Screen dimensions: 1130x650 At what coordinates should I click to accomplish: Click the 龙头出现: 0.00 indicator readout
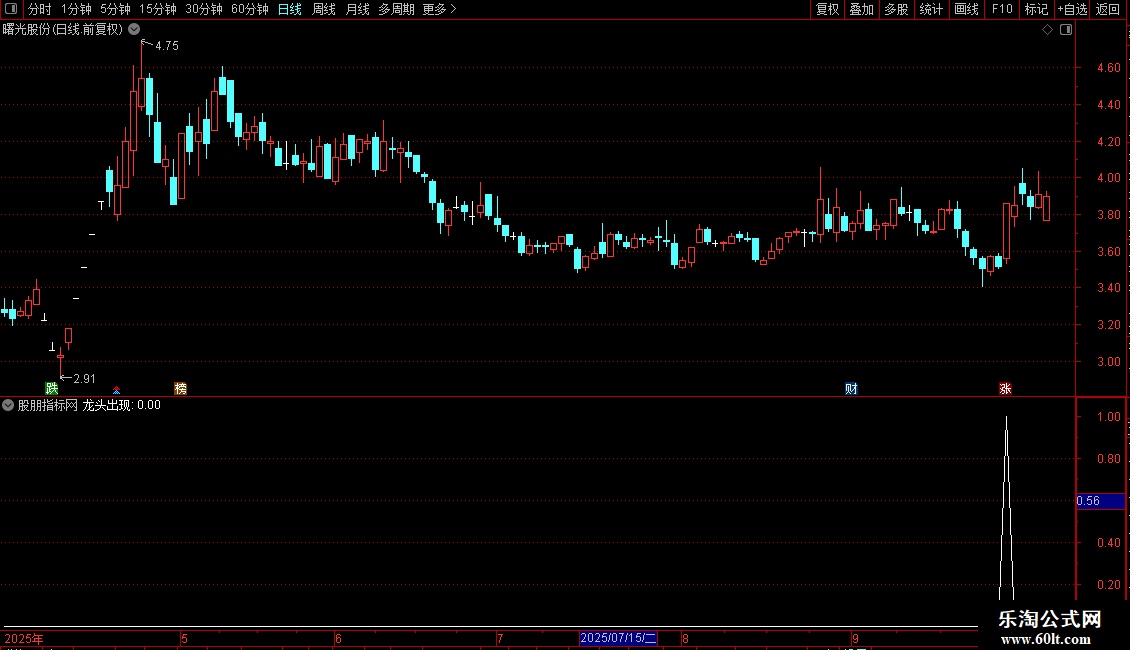point(121,405)
